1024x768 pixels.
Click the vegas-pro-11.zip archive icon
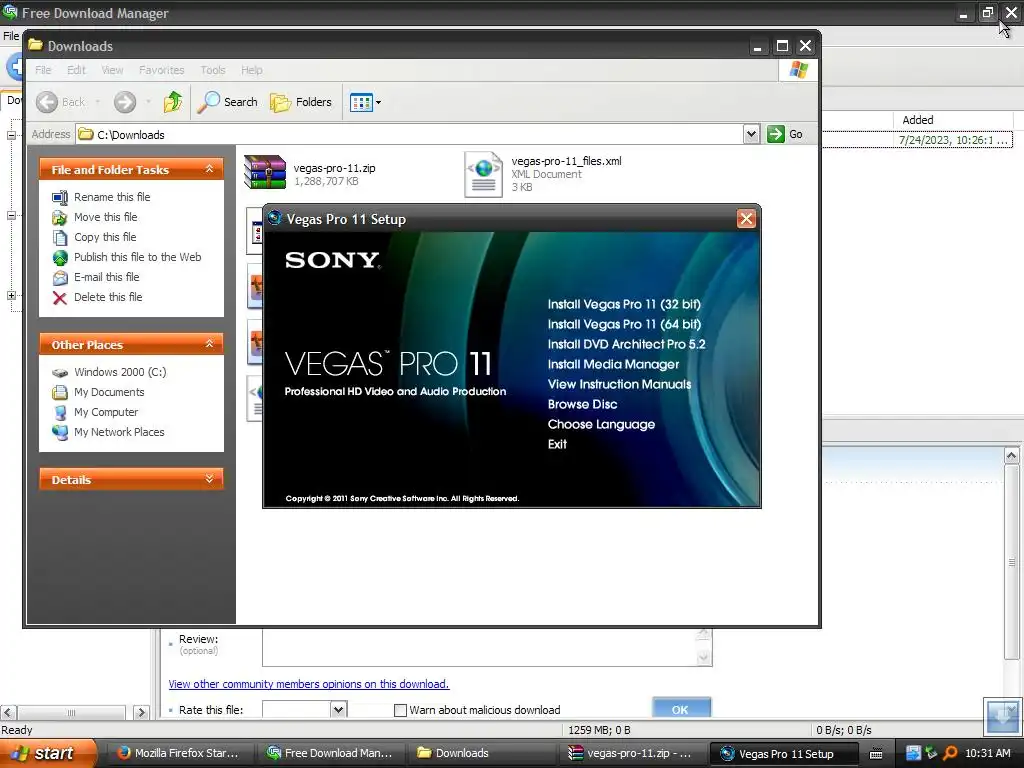pos(264,172)
